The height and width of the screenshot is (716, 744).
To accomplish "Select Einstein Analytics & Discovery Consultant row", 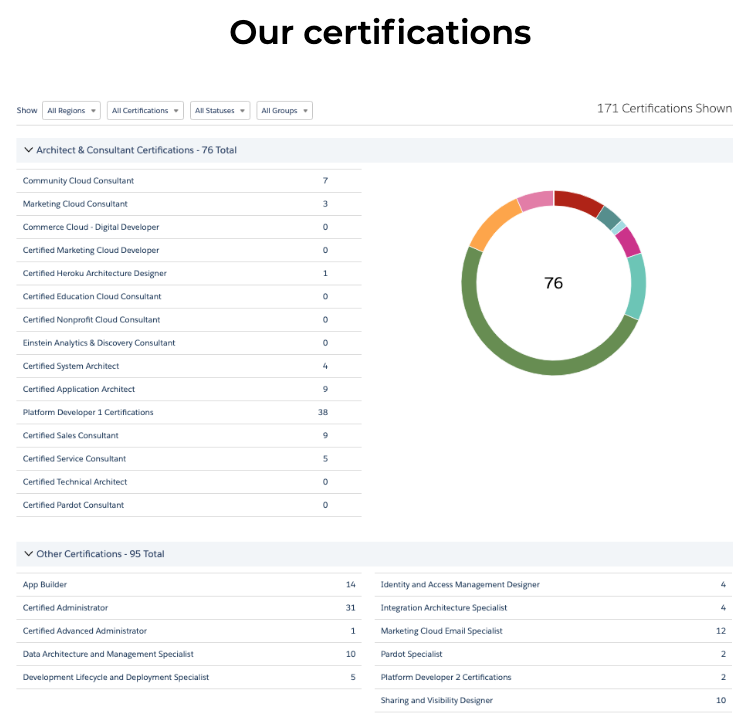I will pos(189,343).
